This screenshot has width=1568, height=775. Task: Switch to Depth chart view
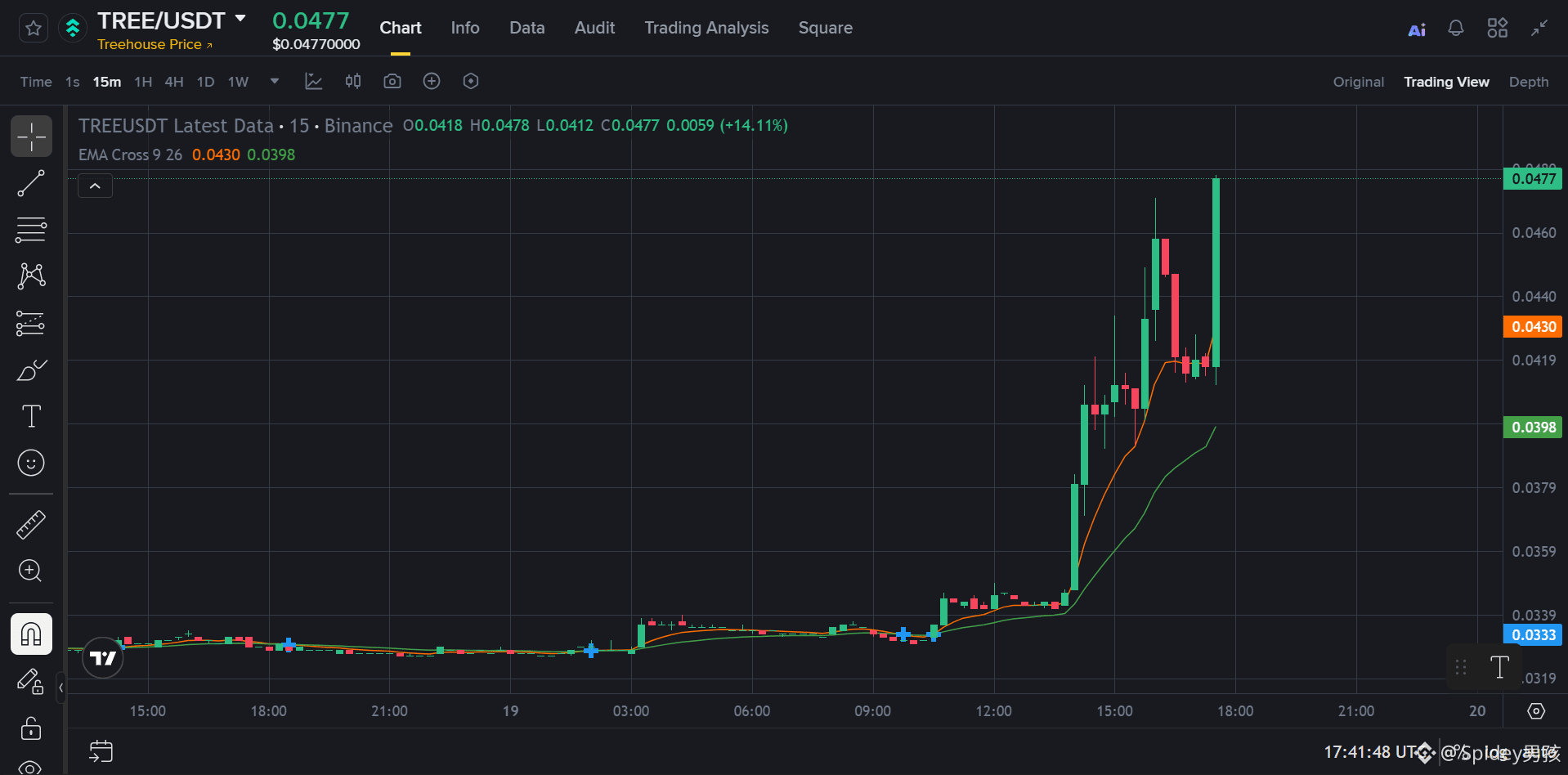coord(1529,82)
